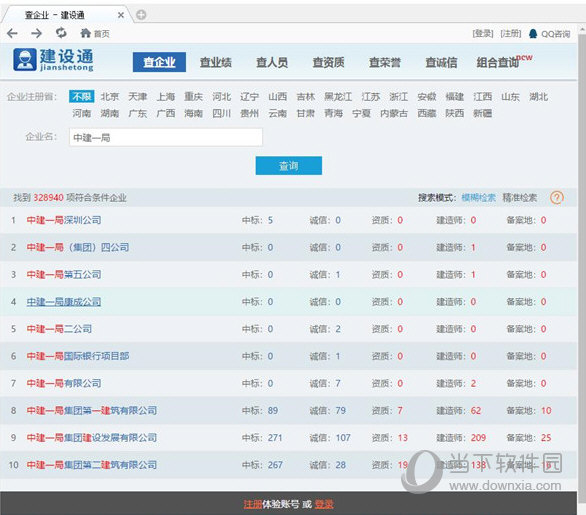The width and height of the screenshot is (586, 515).
Task: Open 中建一局第五公司 result
Action: 64,275
